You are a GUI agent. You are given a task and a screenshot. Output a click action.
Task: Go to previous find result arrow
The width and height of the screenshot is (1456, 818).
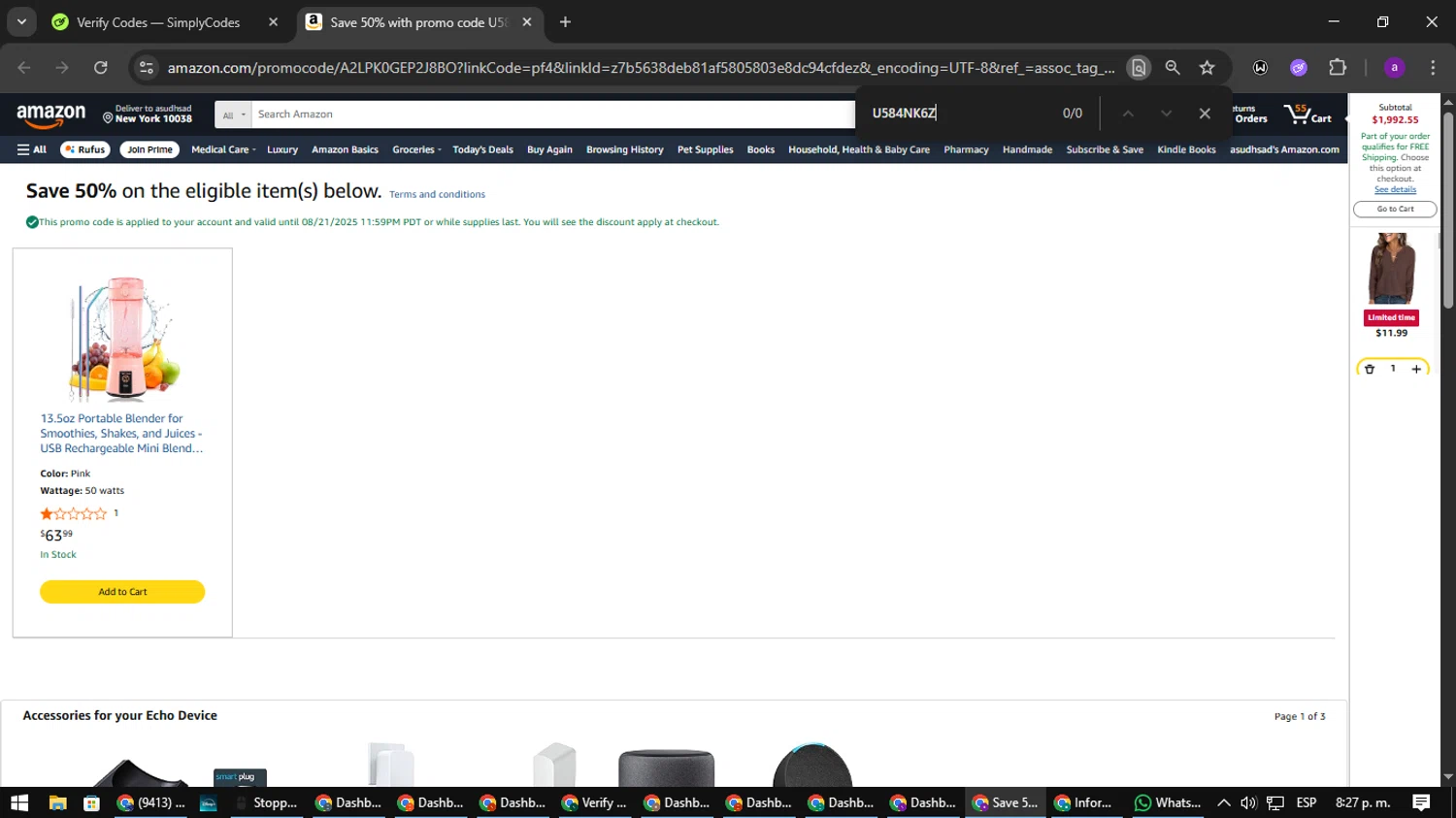point(1128,114)
